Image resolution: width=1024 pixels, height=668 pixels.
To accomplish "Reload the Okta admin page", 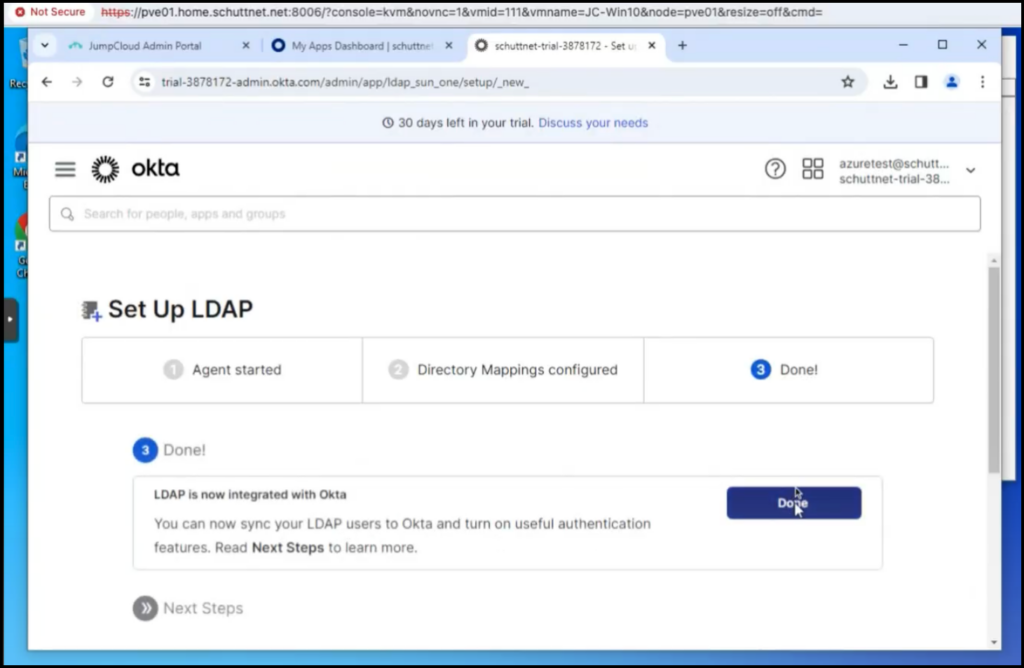I will click(x=108, y=82).
